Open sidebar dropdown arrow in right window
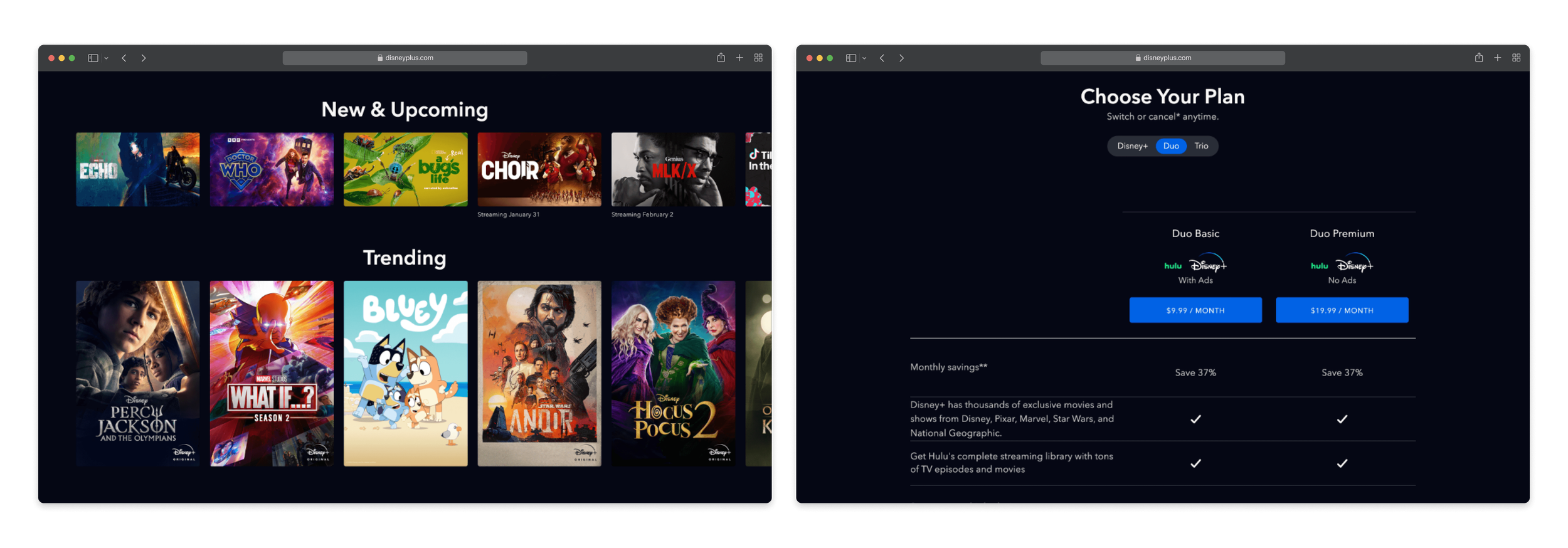The height and width of the screenshot is (548, 1568). [x=865, y=58]
